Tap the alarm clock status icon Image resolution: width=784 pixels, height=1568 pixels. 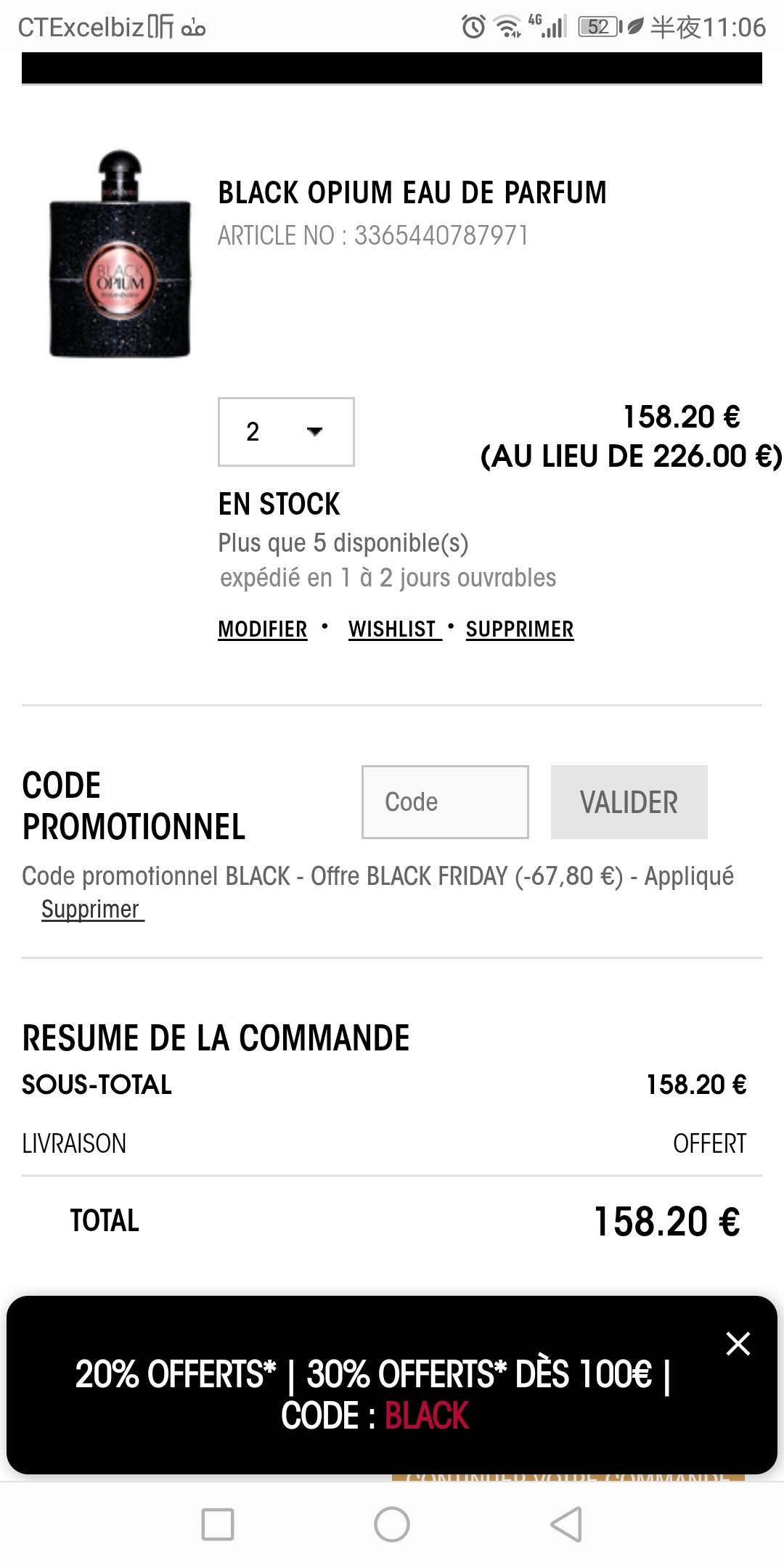474,28
